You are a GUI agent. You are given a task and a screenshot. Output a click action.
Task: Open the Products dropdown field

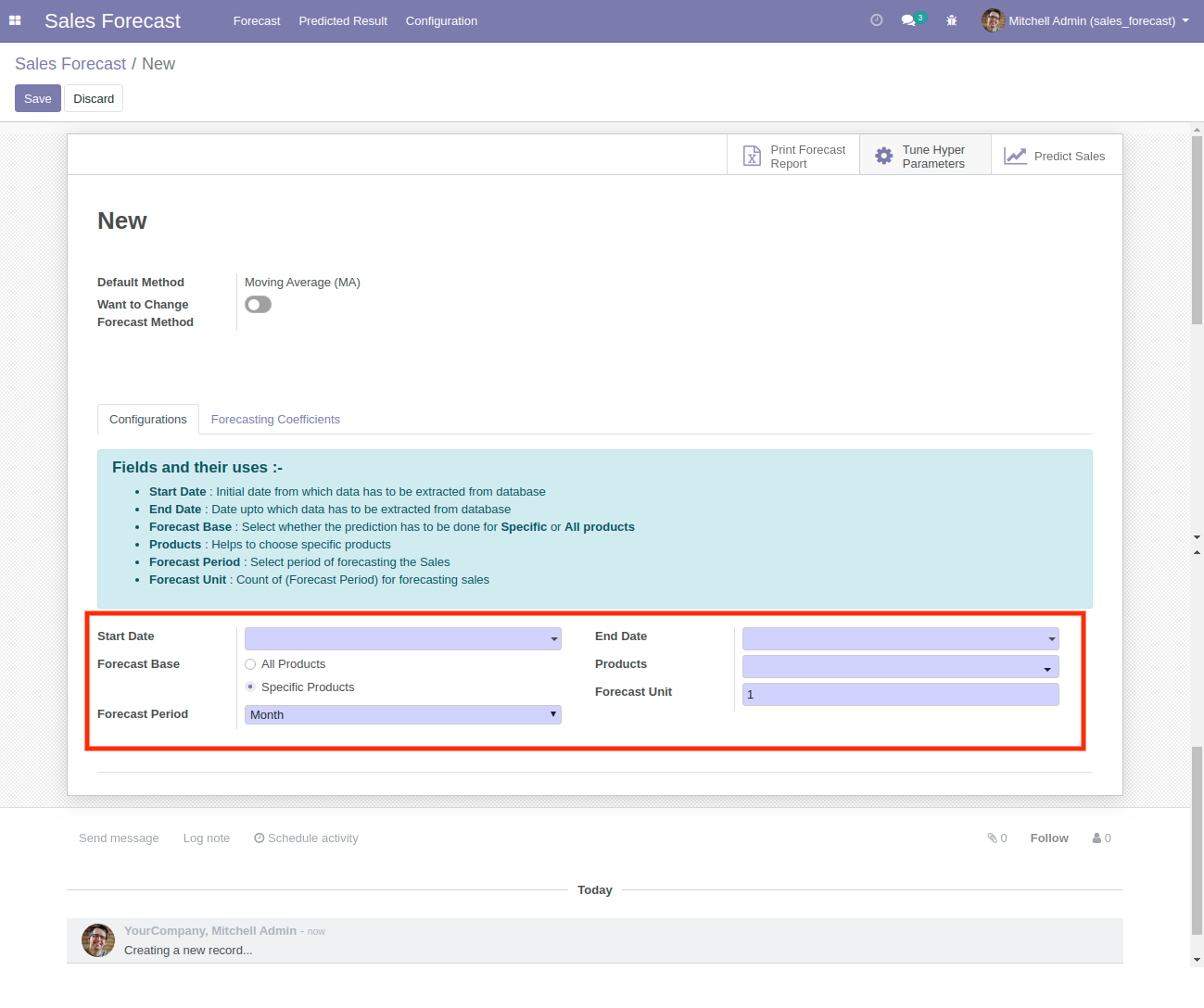tap(899, 667)
